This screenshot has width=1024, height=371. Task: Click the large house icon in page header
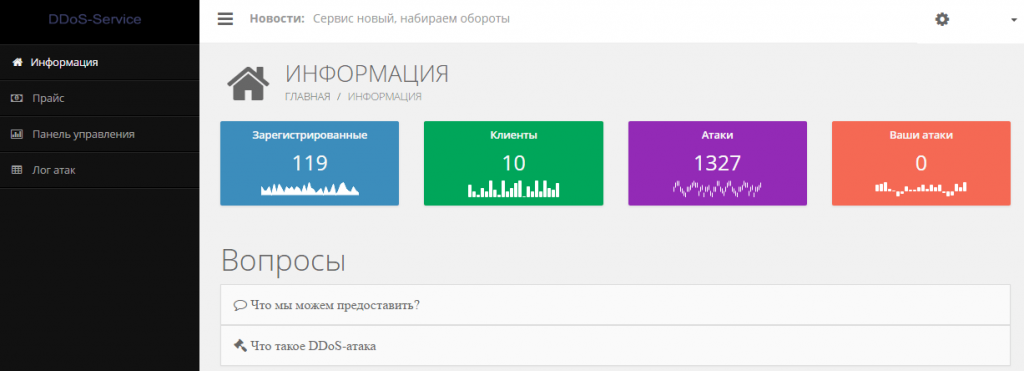(248, 84)
